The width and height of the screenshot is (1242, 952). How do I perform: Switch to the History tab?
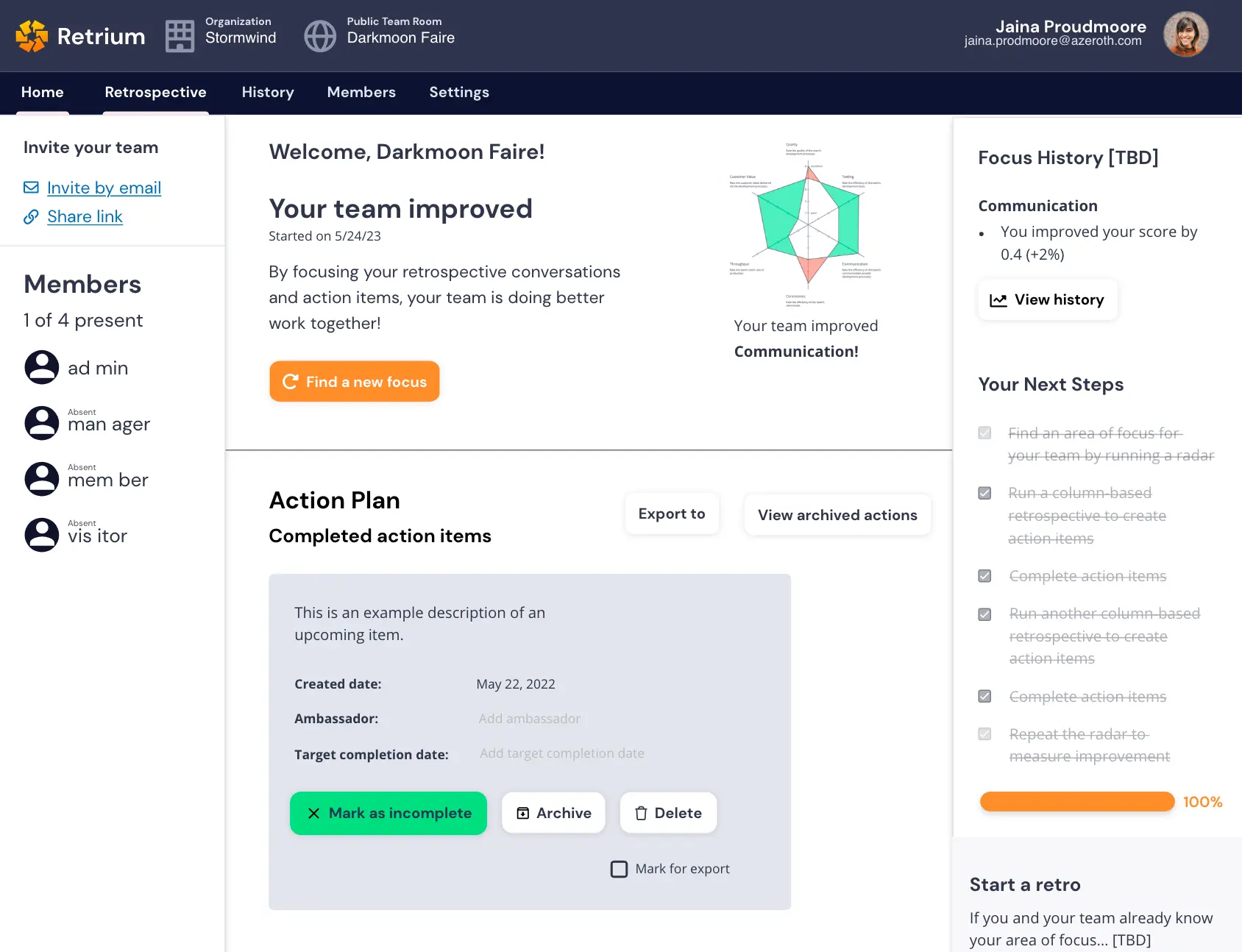click(268, 92)
